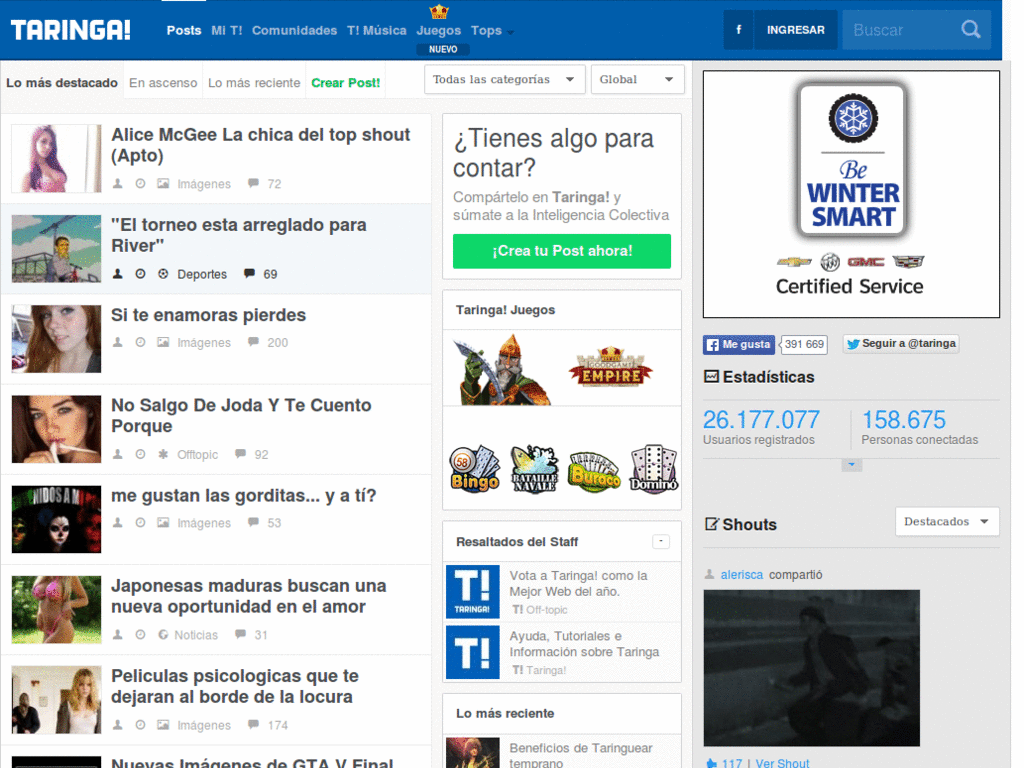Click T! logo beside Ayuda, Tutoriales
Viewport: 1024px width, 768px height.
point(473,652)
